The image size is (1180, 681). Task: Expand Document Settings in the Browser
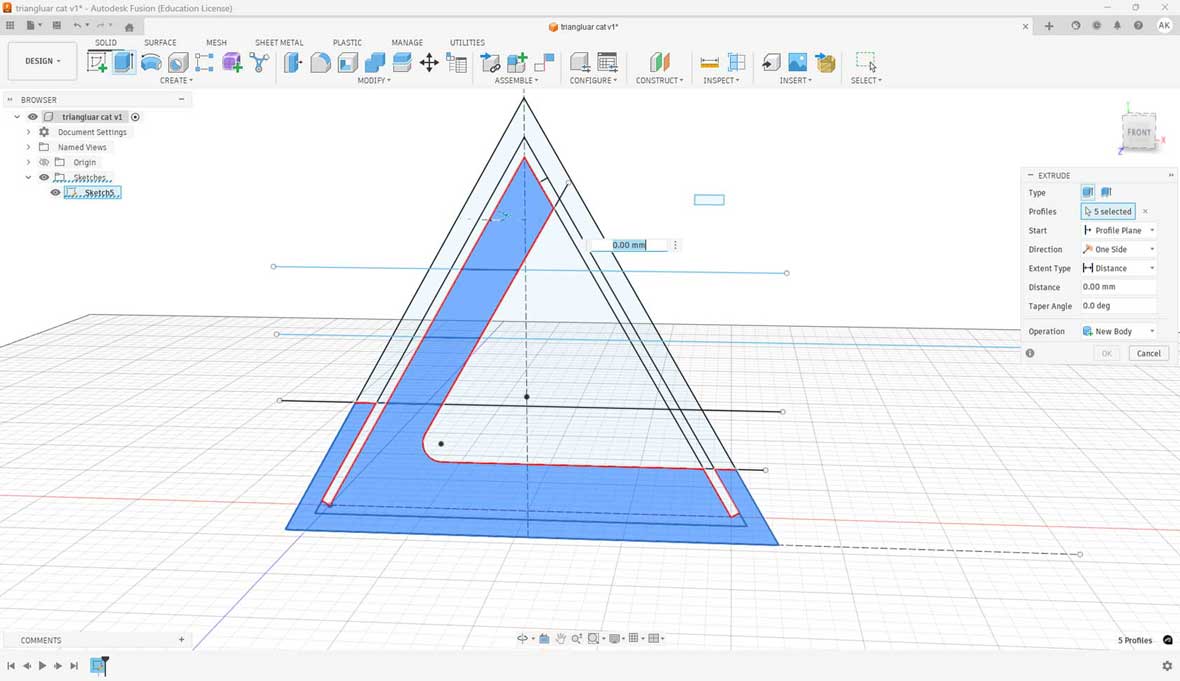click(28, 132)
